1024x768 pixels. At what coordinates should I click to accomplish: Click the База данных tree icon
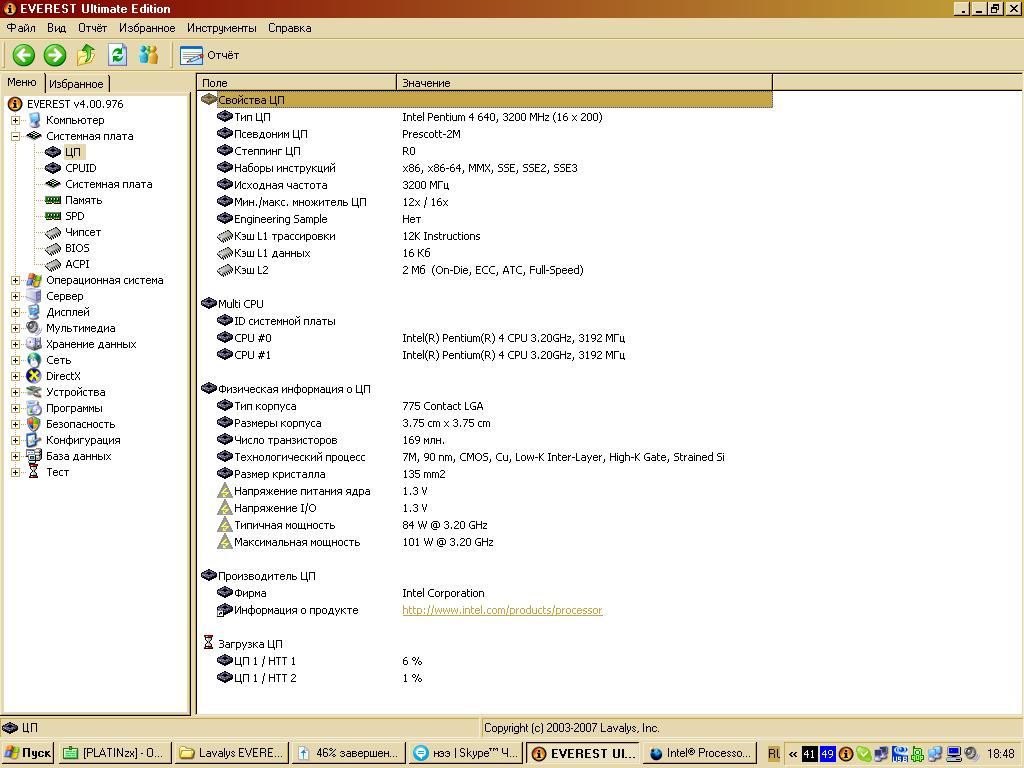coord(33,456)
